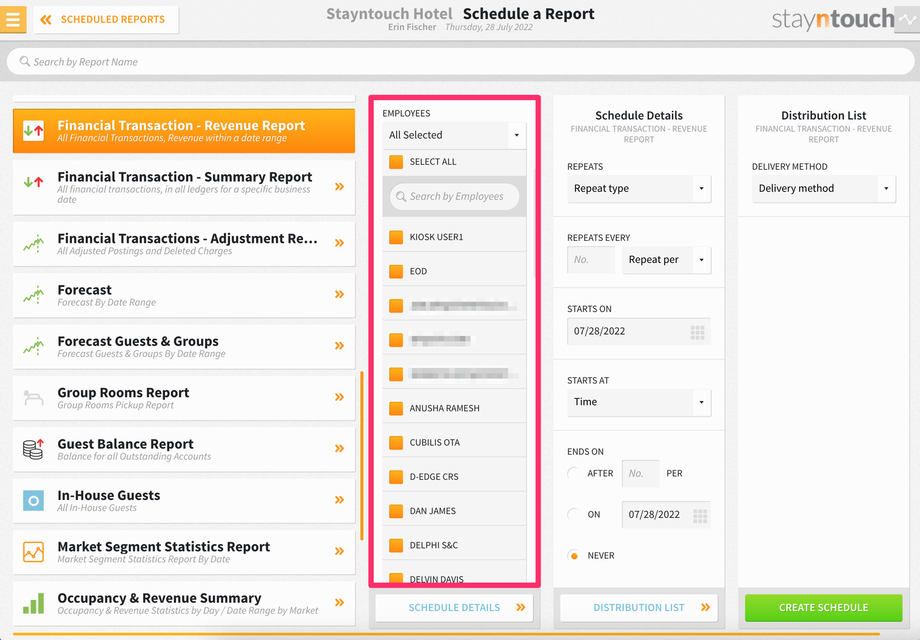The width and height of the screenshot is (920, 640).
Task: Select Forecast Guests & Groups report title
Action: (x=138, y=341)
